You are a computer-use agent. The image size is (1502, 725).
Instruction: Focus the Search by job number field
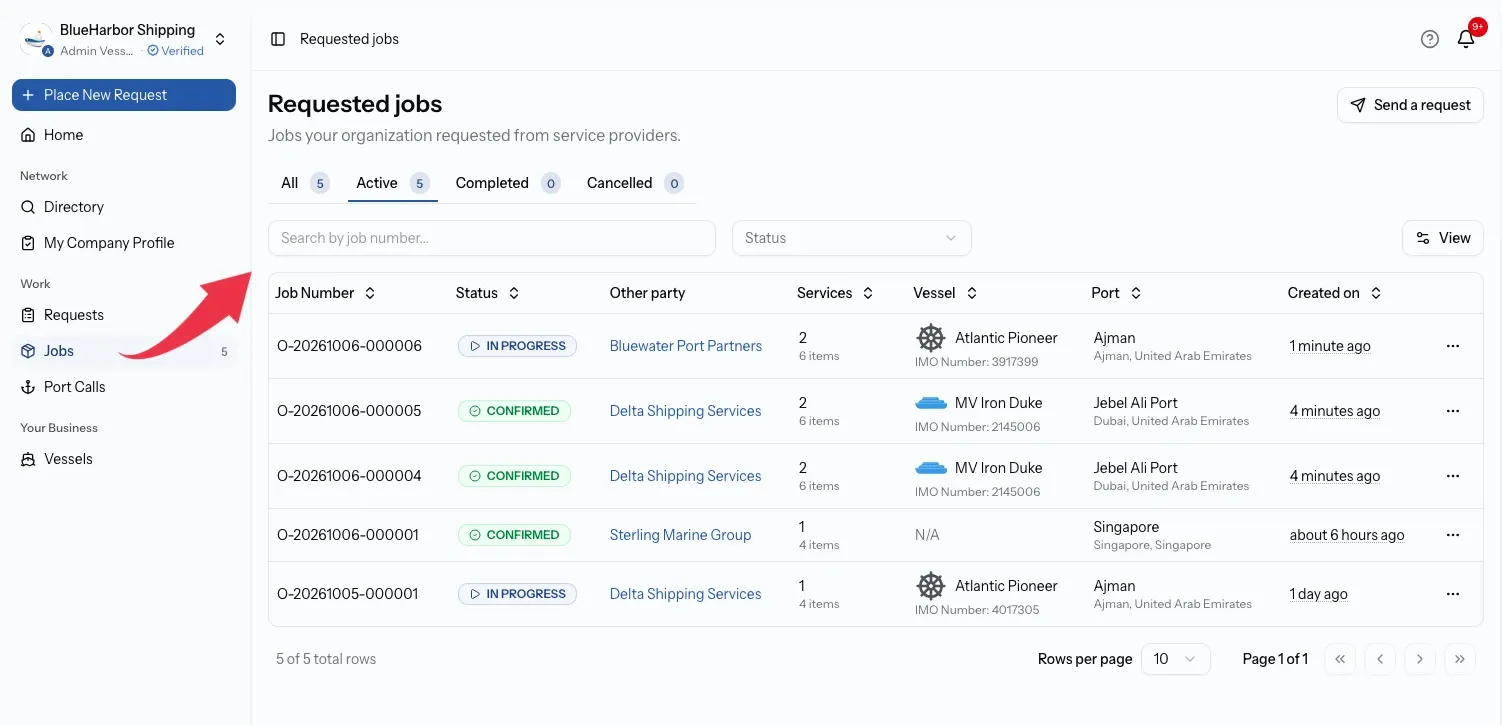tap(492, 238)
